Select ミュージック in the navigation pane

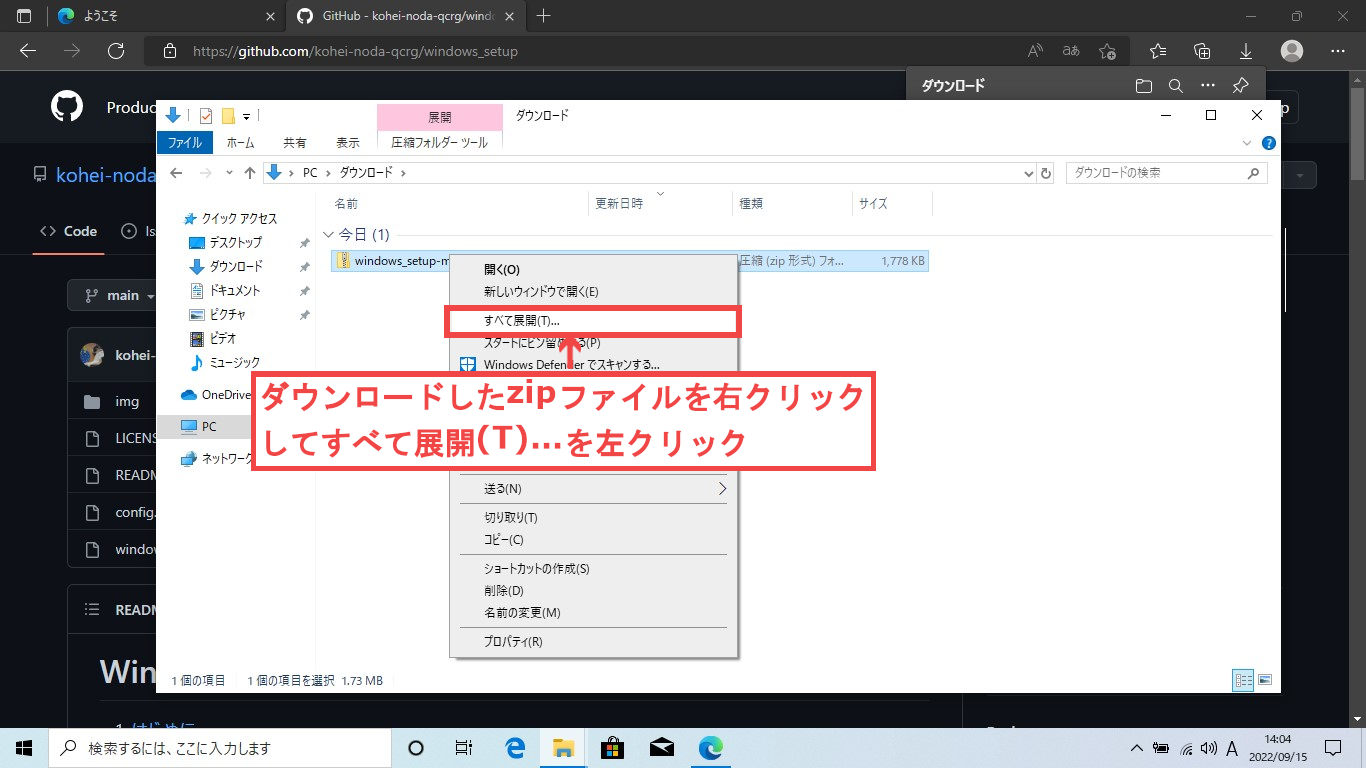point(233,363)
